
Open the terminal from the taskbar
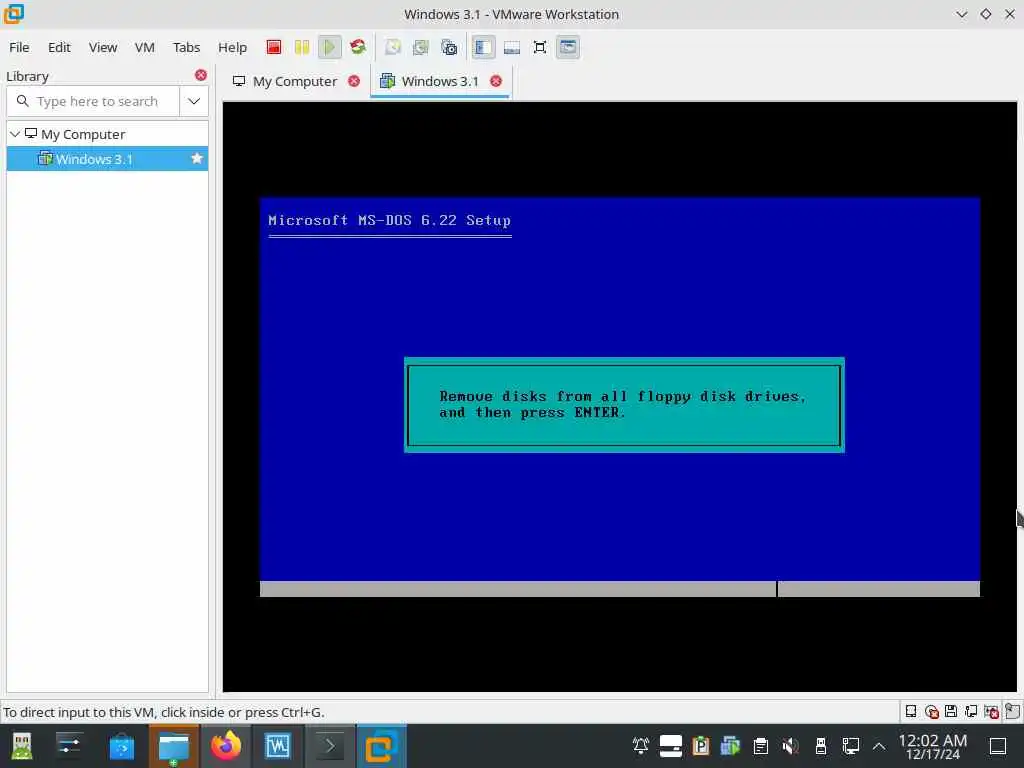pos(330,746)
